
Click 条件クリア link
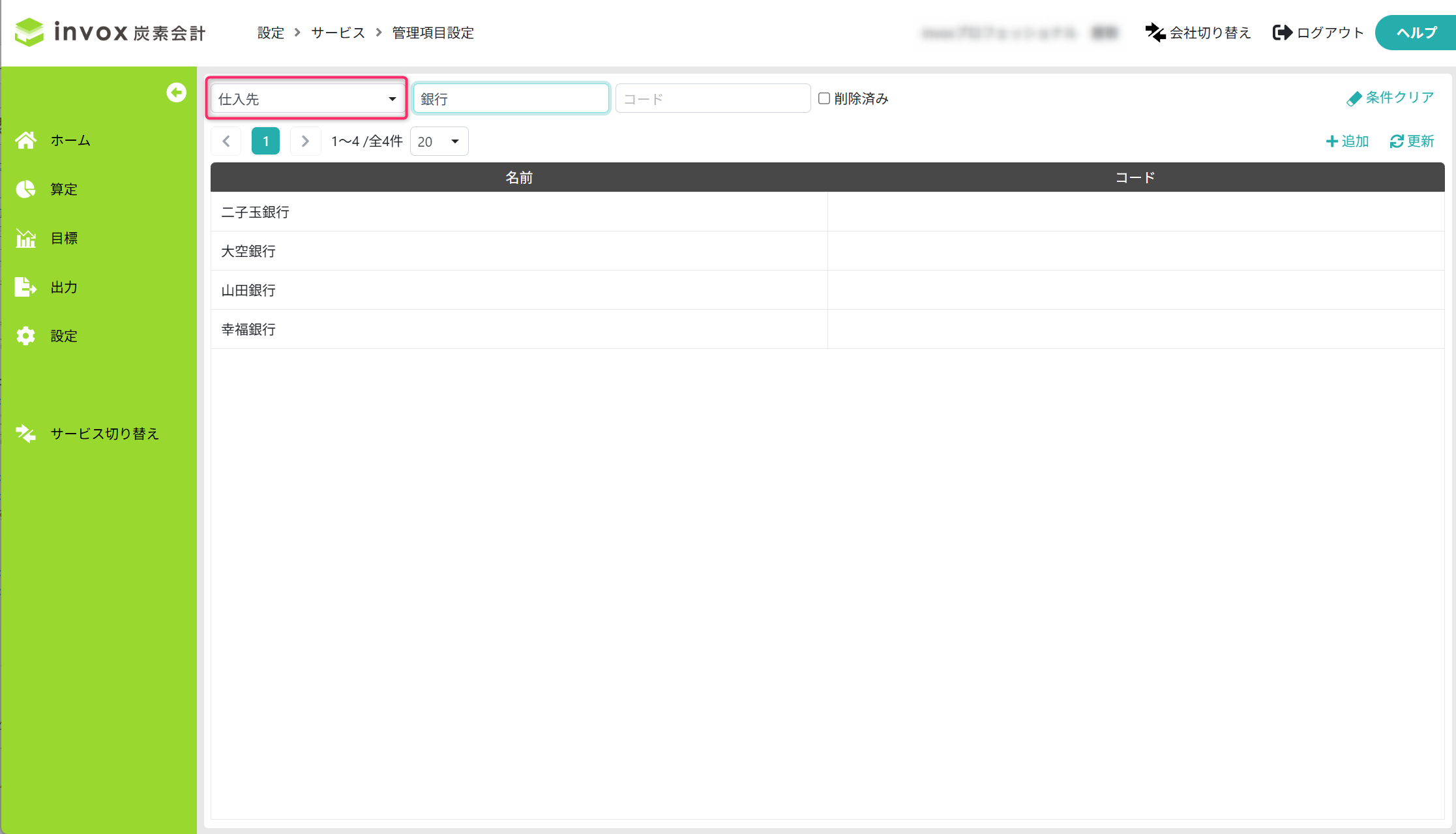[1390, 98]
